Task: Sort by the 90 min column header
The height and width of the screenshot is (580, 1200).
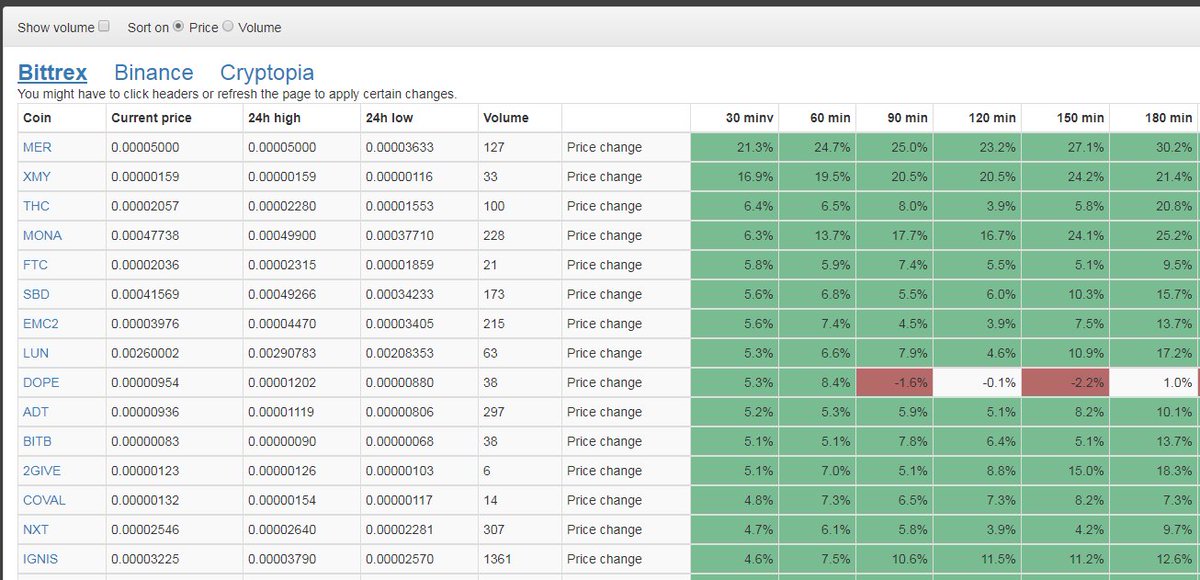Action: tap(894, 118)
